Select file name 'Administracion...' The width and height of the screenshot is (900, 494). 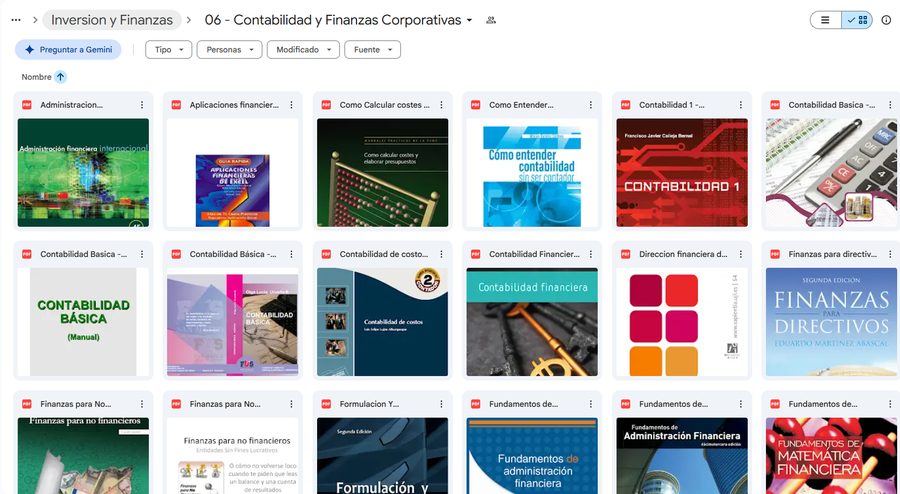coord(72,105)
